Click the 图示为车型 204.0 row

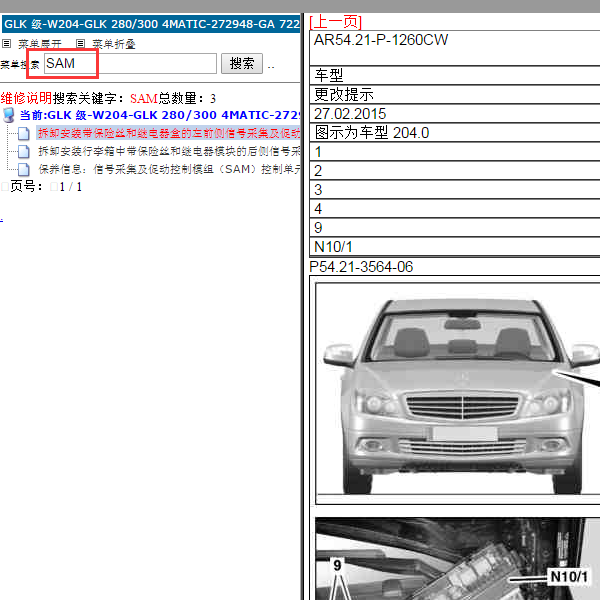tap(455, 132)
